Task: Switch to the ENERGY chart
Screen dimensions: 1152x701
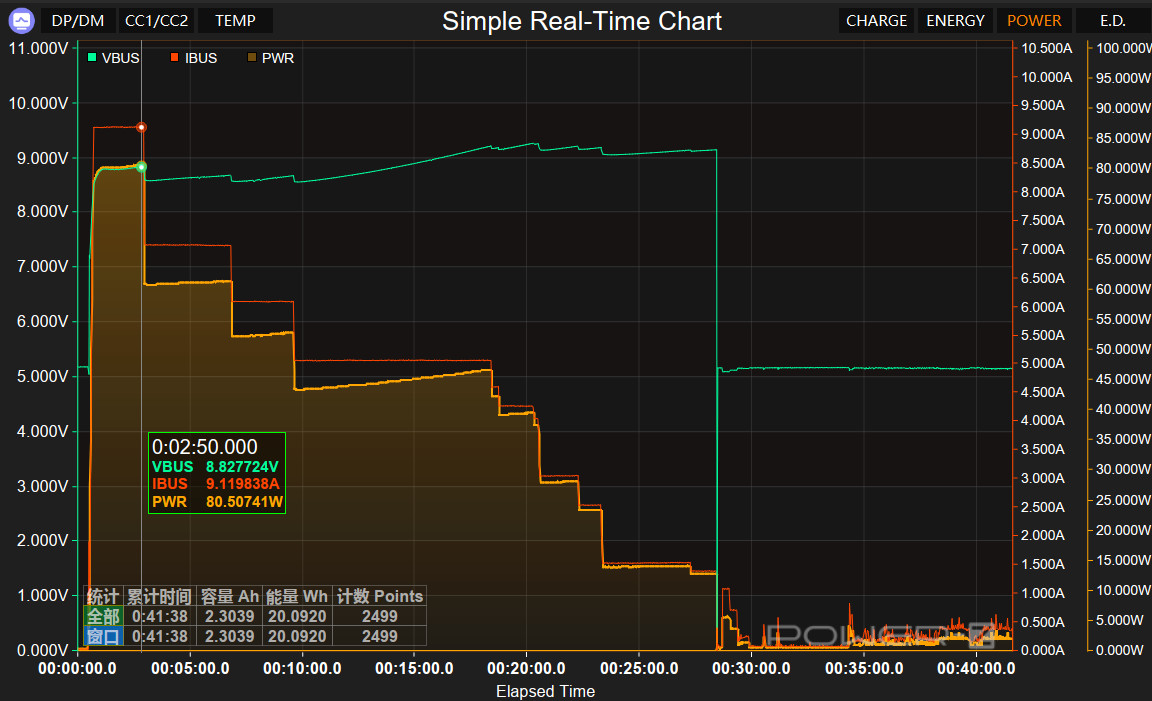Action: tap(955, 21)
